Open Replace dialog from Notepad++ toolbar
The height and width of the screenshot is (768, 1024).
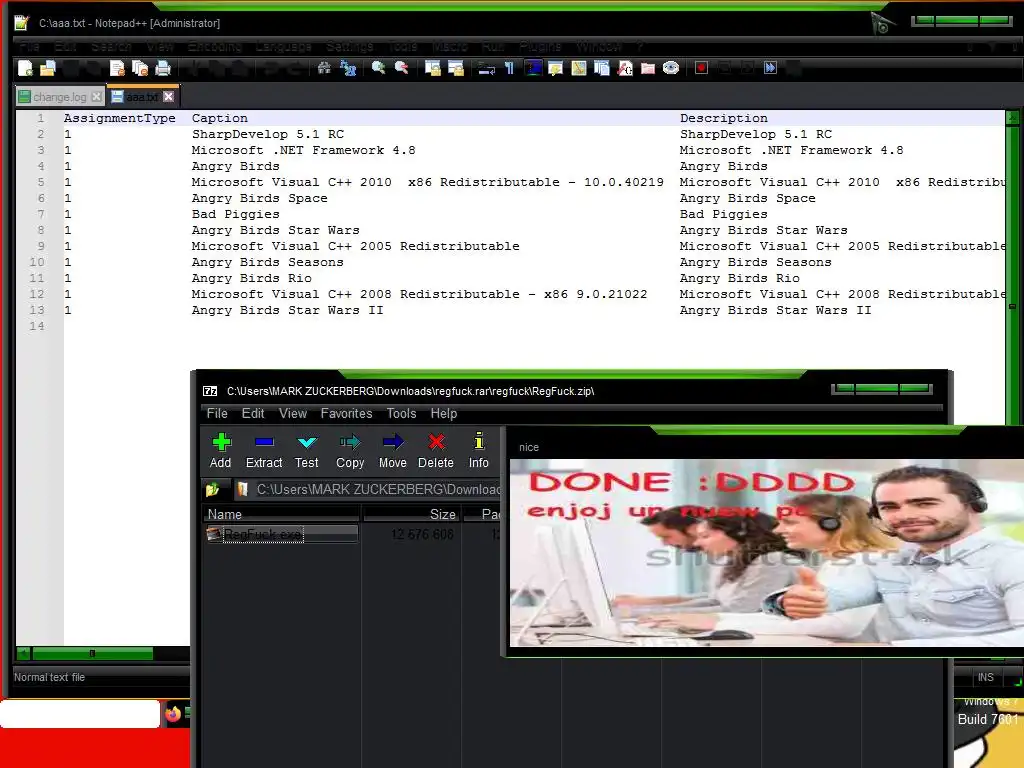point(348,68)
